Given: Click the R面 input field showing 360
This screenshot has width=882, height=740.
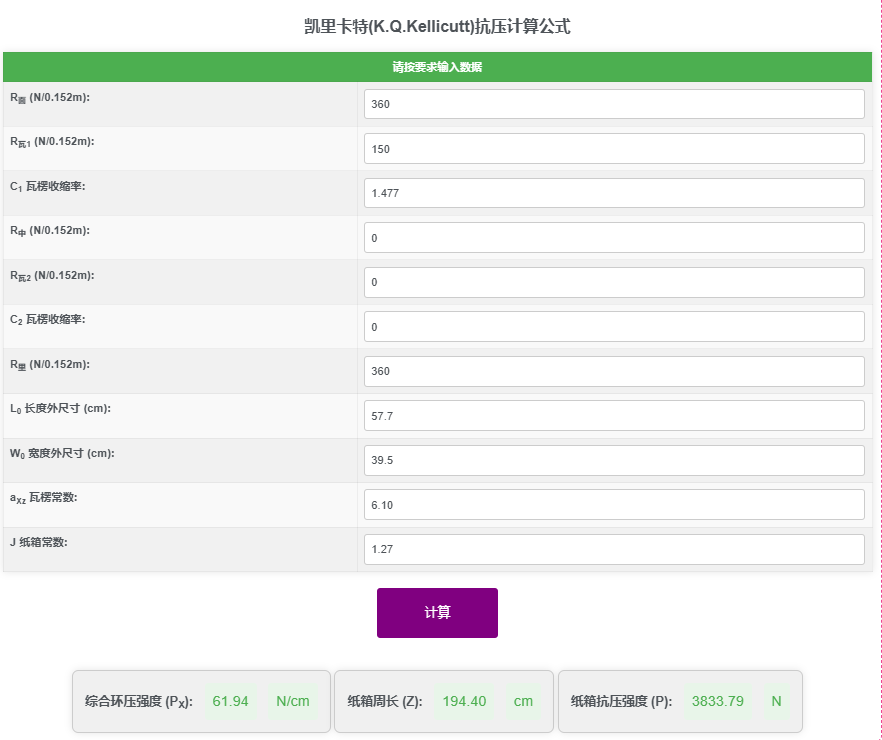Looking at the screenshot, I should click(613, 103).
